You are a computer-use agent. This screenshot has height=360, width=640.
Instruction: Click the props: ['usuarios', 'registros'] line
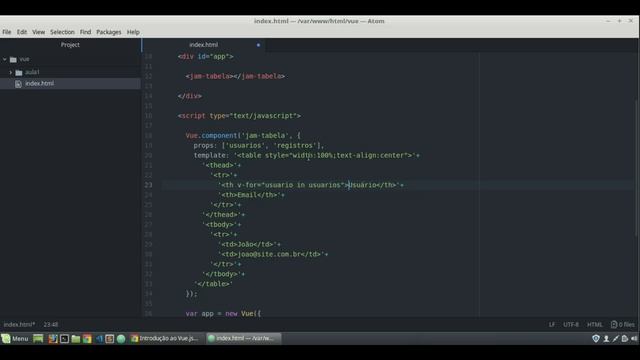pos(259,145)
